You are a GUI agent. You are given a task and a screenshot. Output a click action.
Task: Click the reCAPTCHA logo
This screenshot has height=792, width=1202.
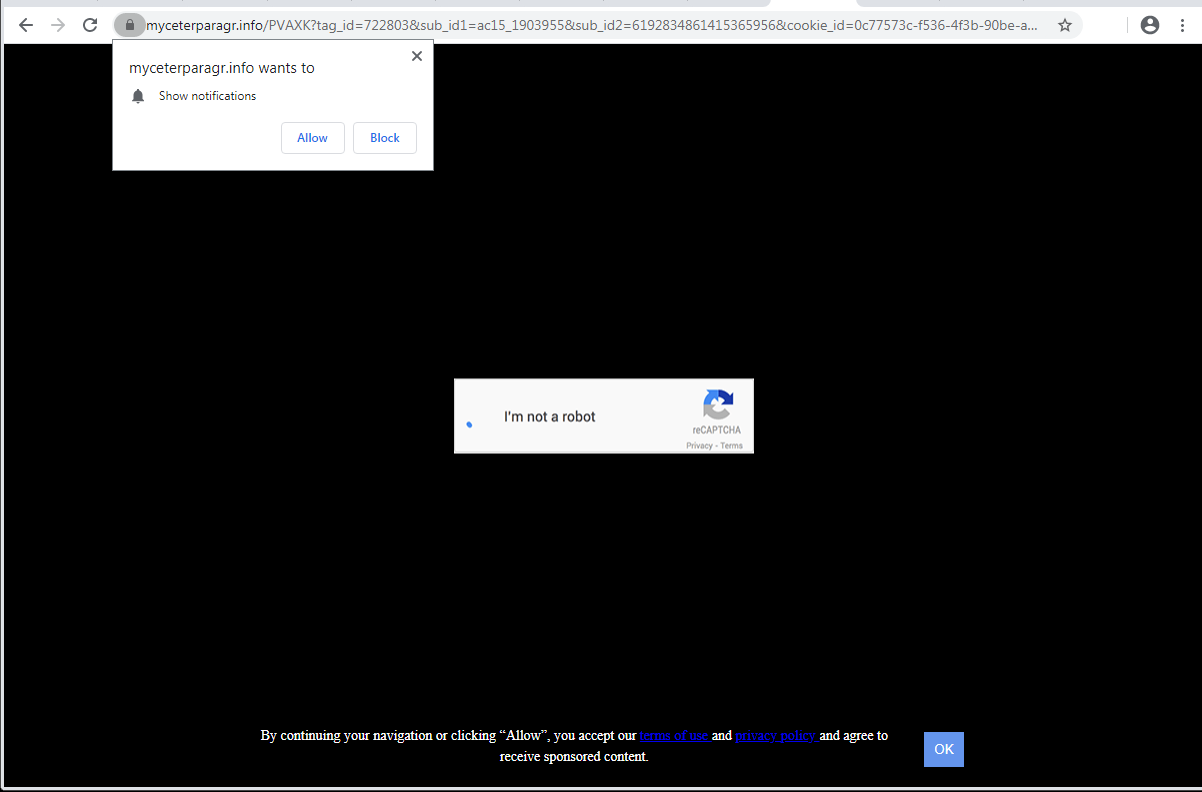pyautogui.click(x=718, y=407)
